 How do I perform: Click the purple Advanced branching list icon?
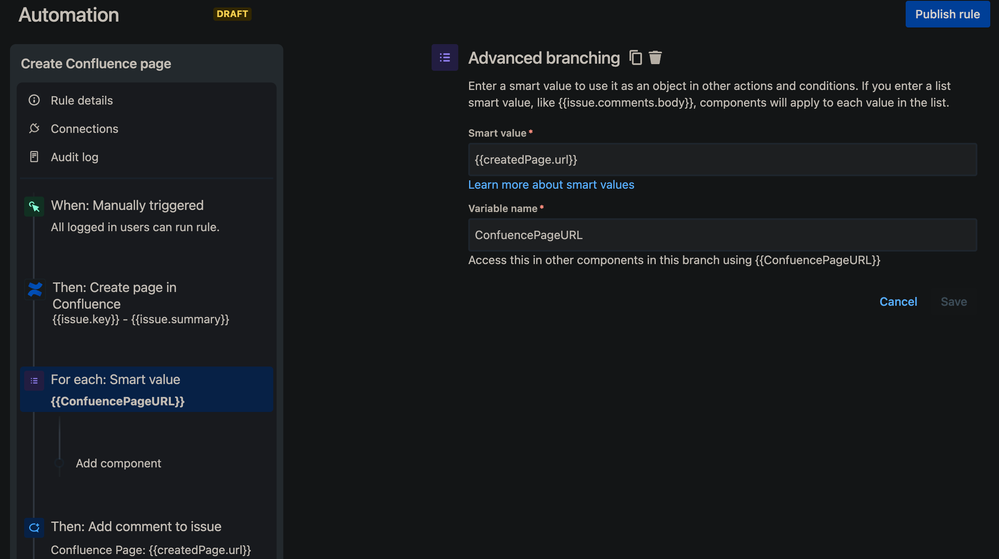coord(445,57)
